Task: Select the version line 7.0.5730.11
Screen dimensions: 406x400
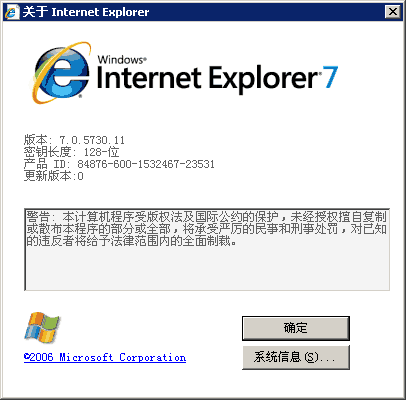Action: (74, 140)
